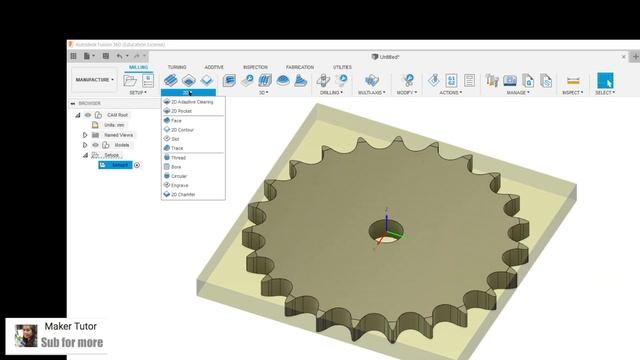
Task: Click the blue Select cursor tool
Action: (x=605, y=80)
